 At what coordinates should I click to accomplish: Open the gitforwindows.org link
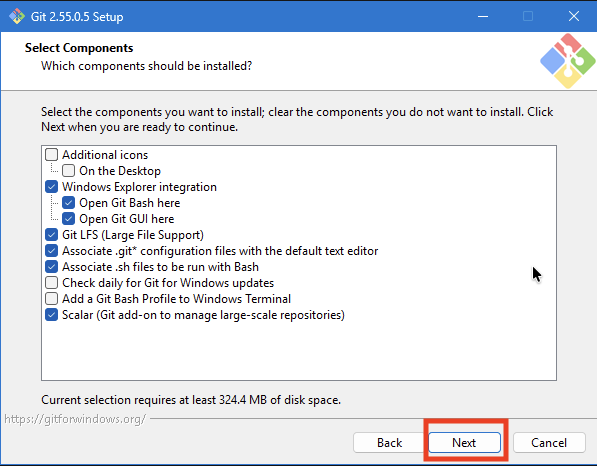click(x=75, y=419)
